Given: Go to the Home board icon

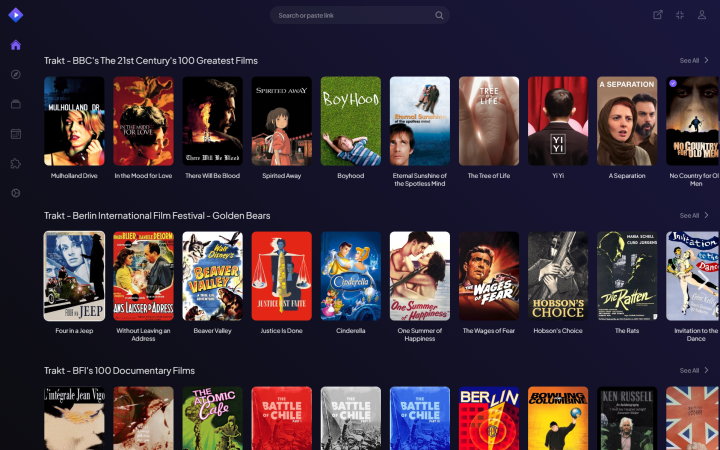Looking at the screenshot, I should point(15,45).
